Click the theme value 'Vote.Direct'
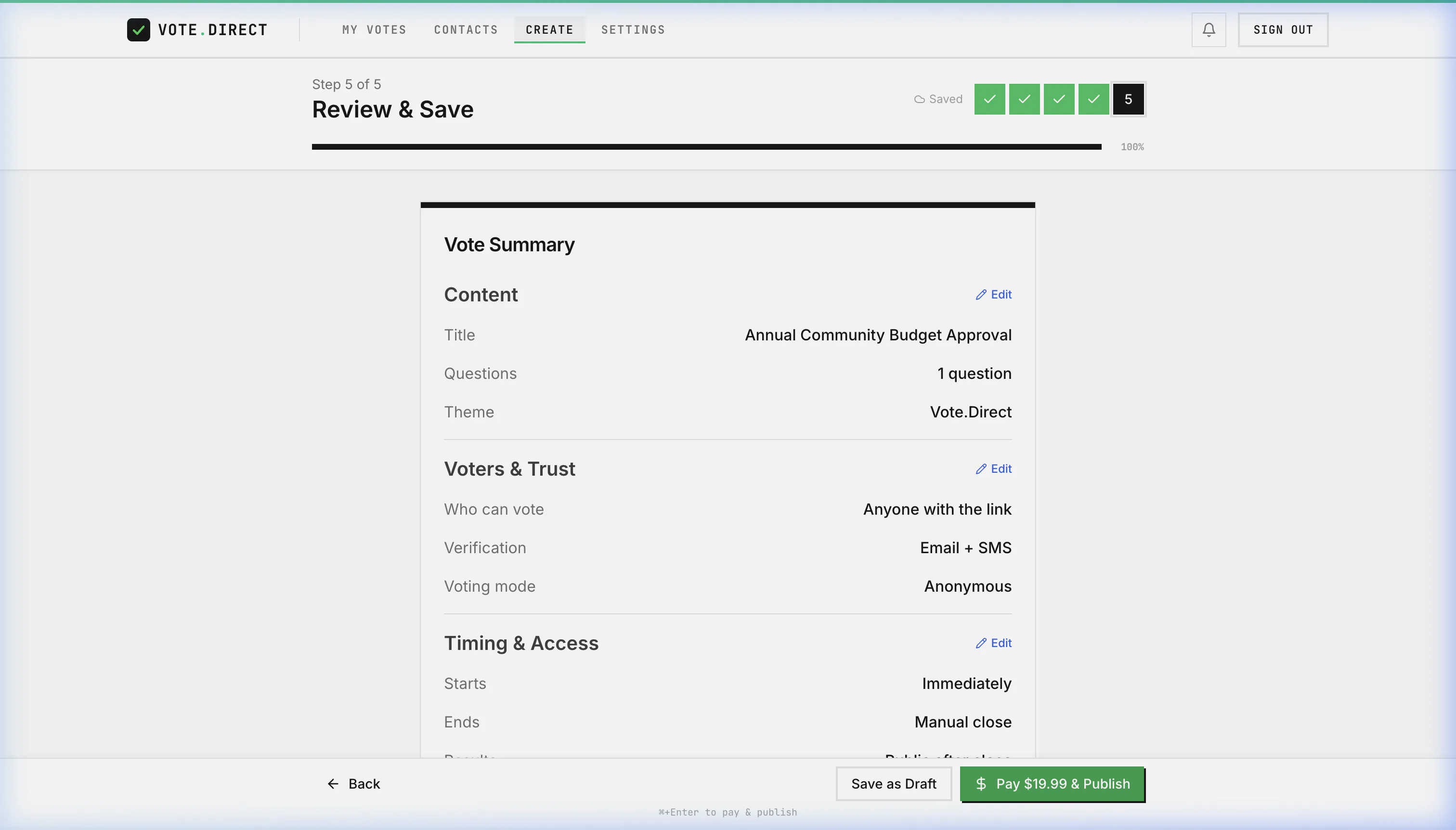Image resolution: width=1456 pixels, height=830 pixels. (970, 412)
